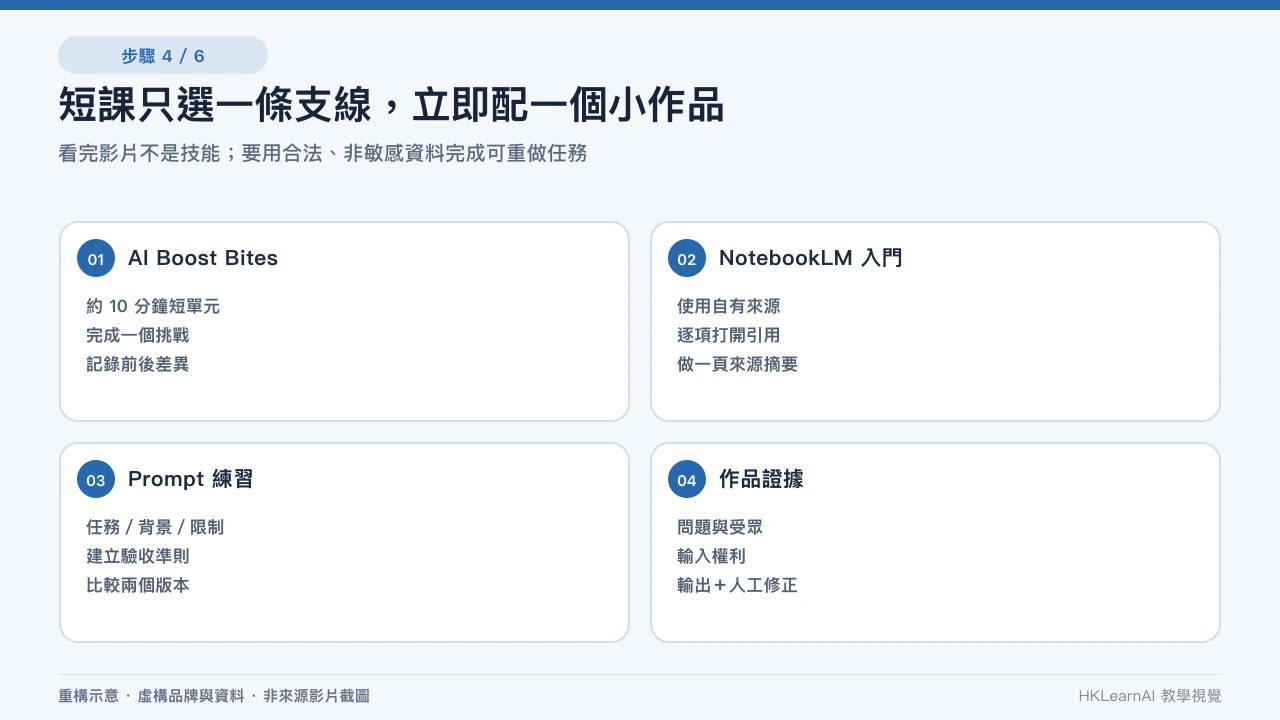Click the line 輸入權利
Viewport: 1280px width, 720px height.
pos(711,556)
